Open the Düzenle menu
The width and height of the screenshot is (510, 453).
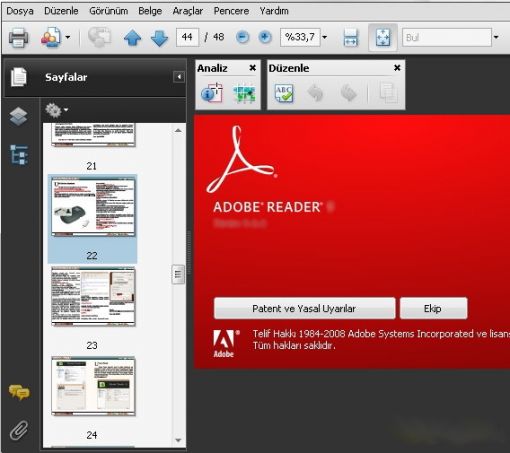point(61,11)
